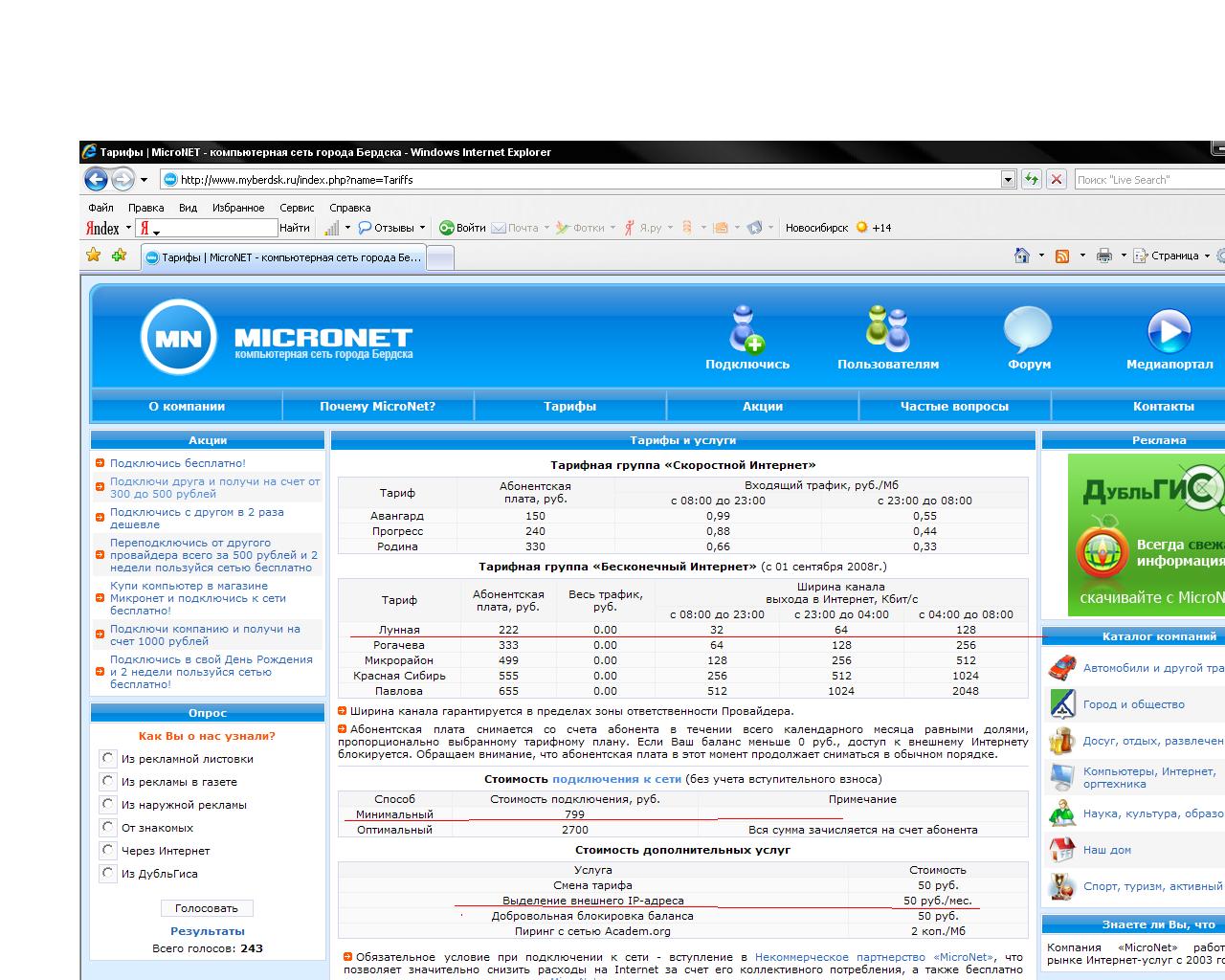Screen dimensions: 1225x980
Task: Click the Yandex logo in toolbar
Action: point(102,228)
